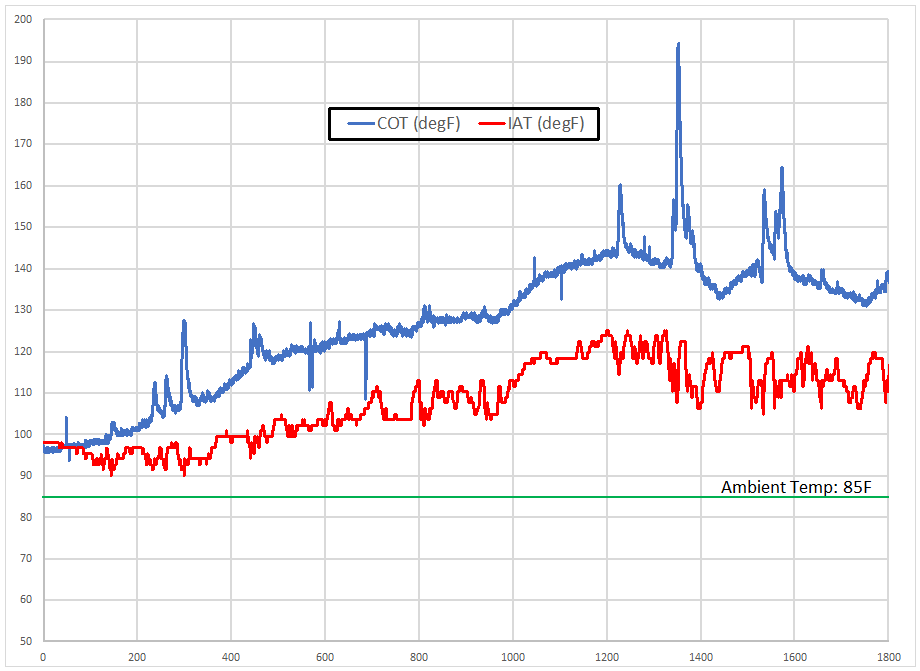This screenshot has width=920, height=671.
Task: Select the 1600 label on horizontal axis
Action: point(795,657)
